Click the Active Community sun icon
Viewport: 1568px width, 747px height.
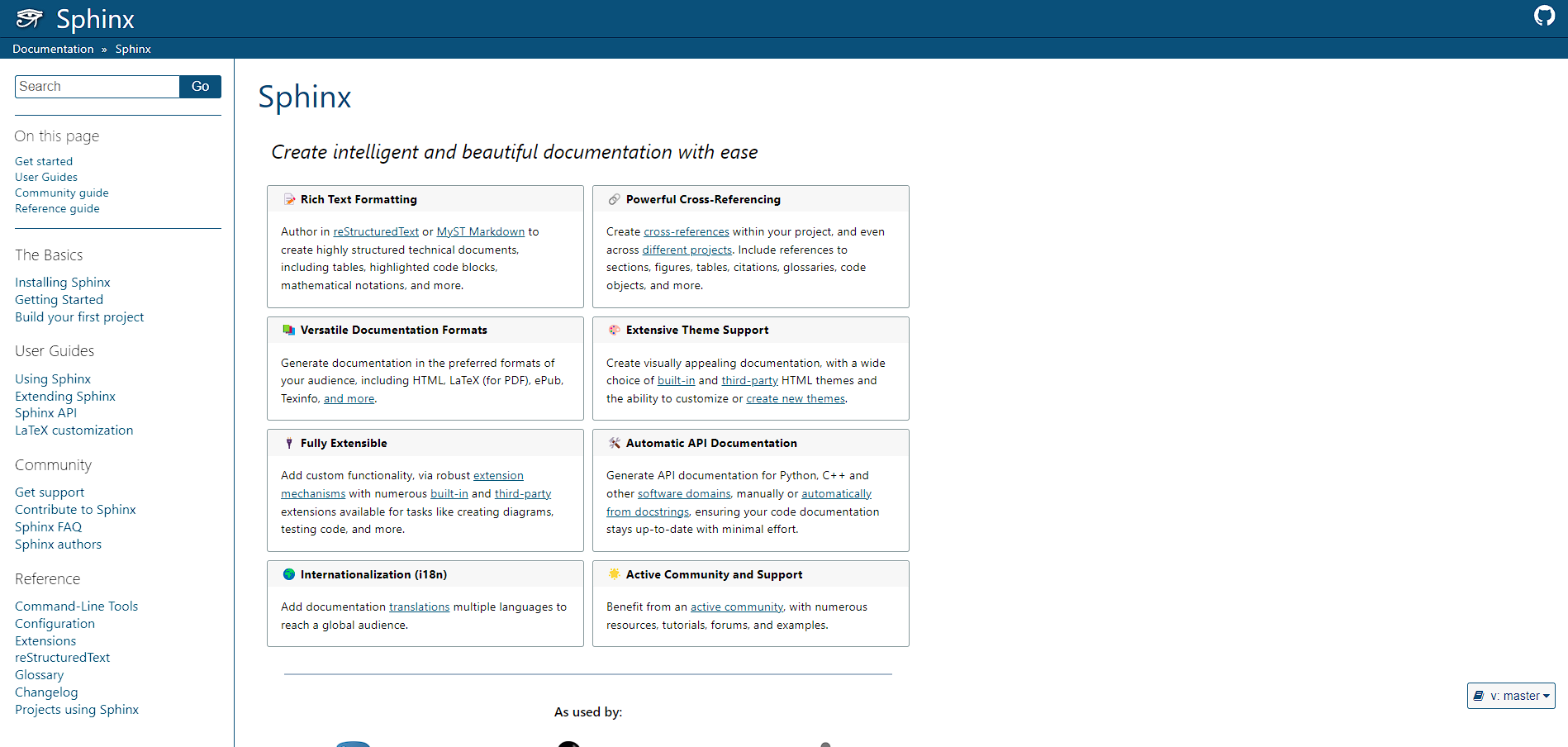coord(615,574)
